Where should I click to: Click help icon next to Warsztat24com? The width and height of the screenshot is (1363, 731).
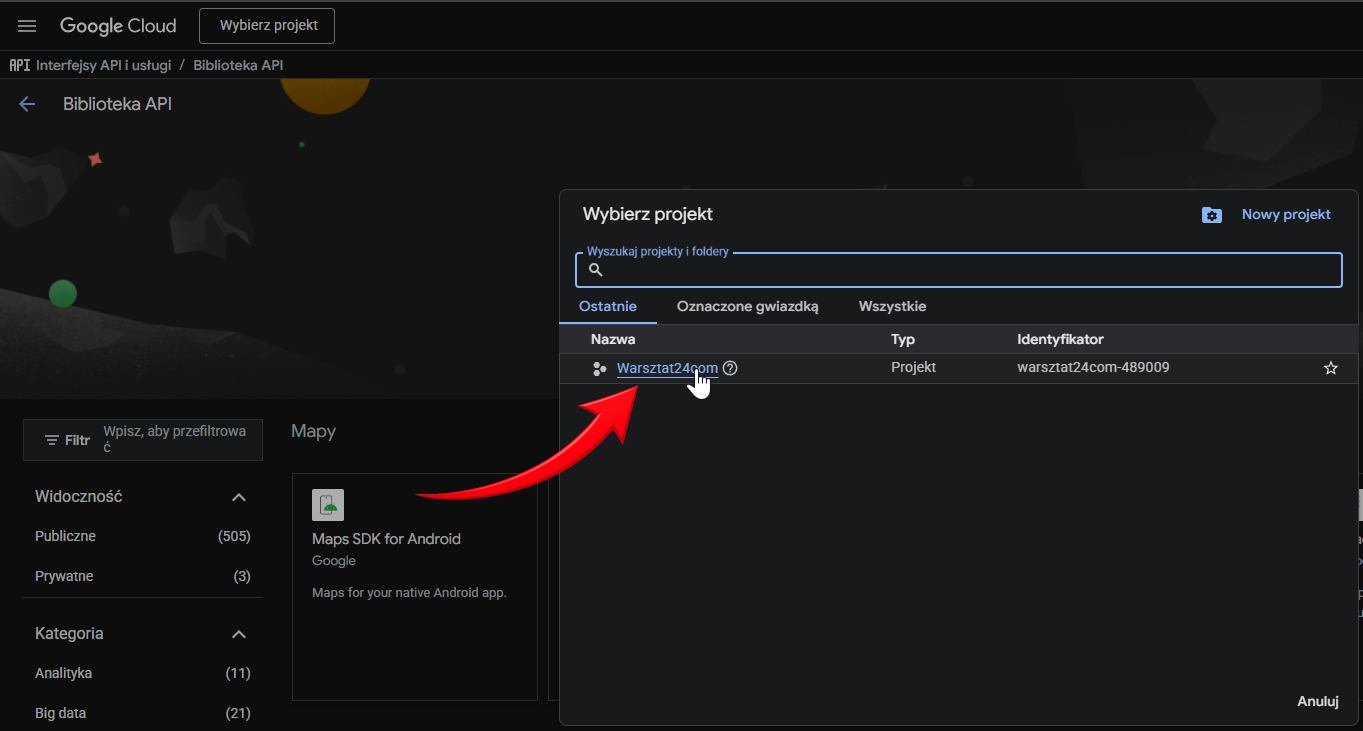pyautogui.click(x=730, y=368)
